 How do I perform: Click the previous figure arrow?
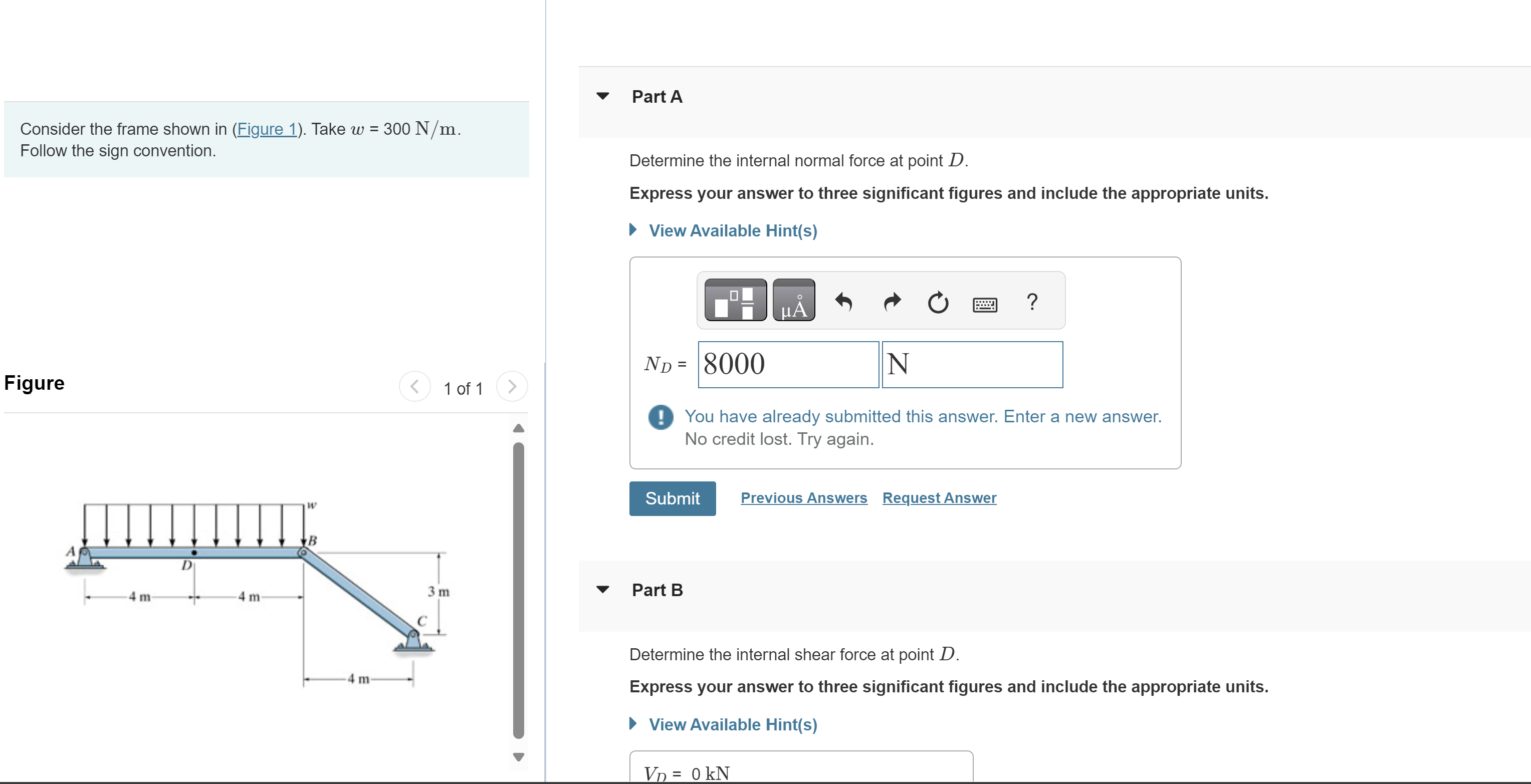click(414, 387)
